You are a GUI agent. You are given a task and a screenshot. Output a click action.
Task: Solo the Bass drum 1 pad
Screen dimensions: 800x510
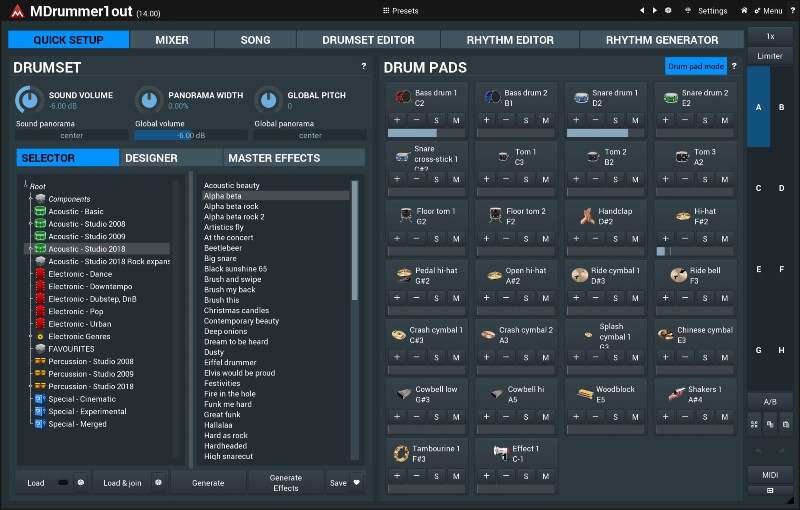pyautogui.click(x=436, y=120)
